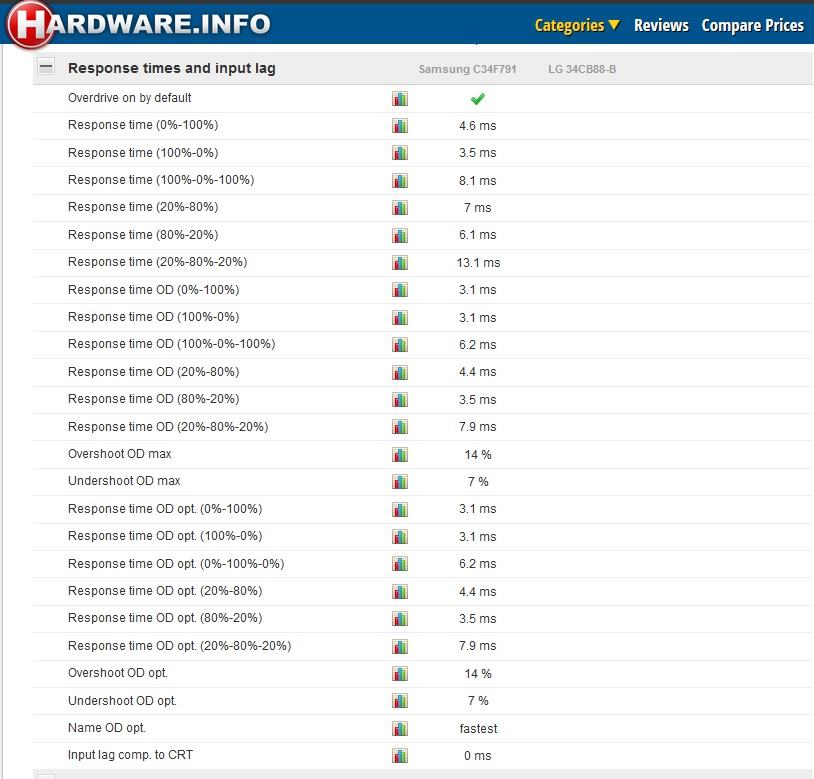The height and width of the screenshot is (779, 814).
Task: Open chart icon for Response time (80%-20%)
Action: 400,235
